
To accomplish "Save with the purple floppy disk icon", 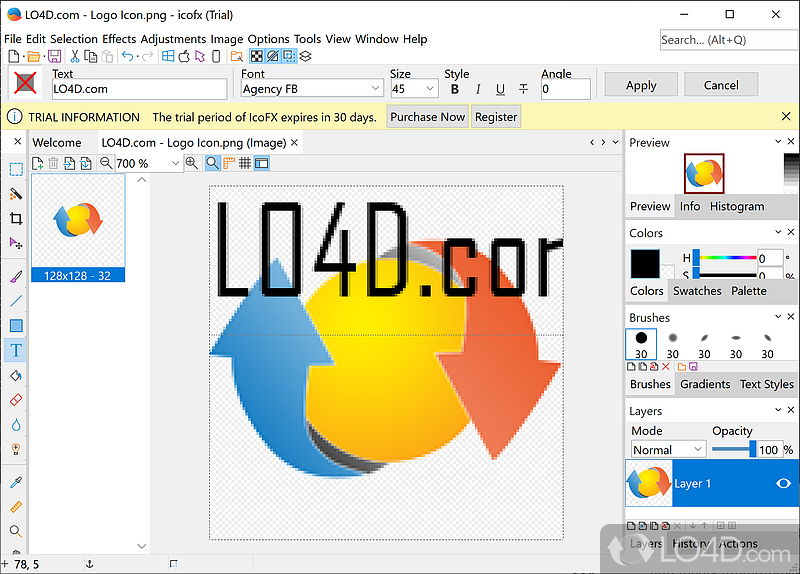I will tap(55, 56).
